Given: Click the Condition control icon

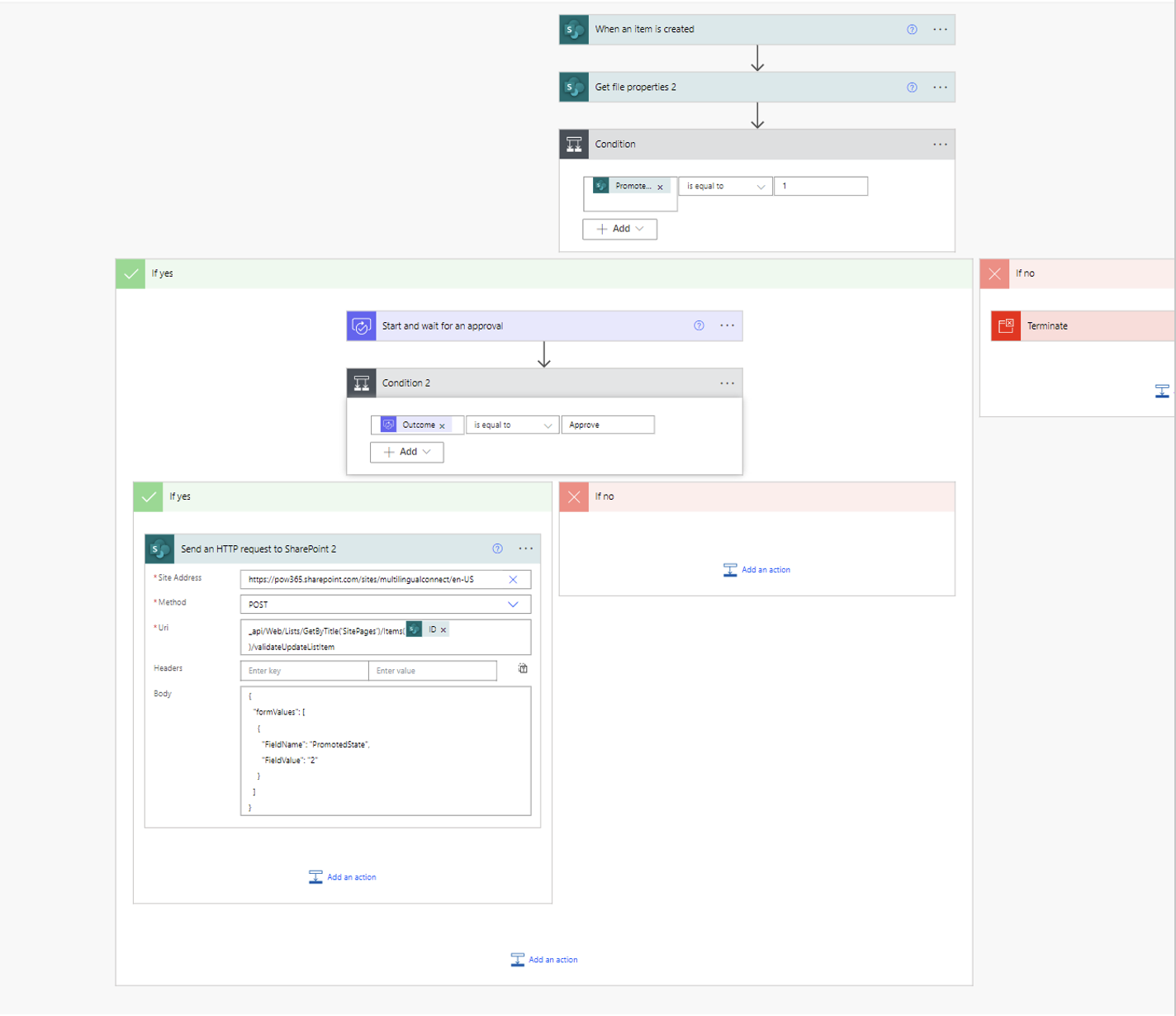Looking at the screenshot, I should 574,144.
